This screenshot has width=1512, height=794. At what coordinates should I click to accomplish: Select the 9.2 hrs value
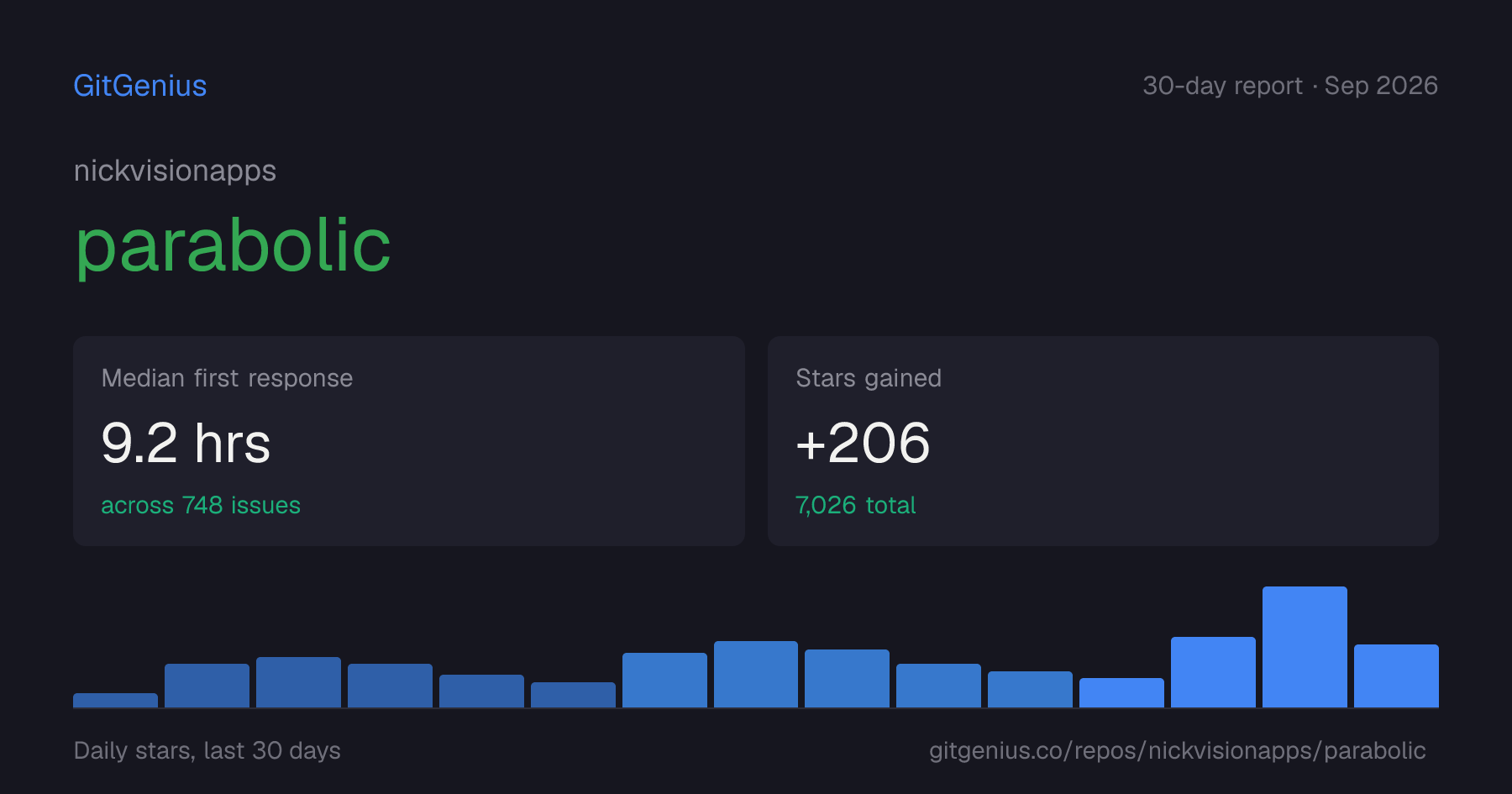tap(186, 443)
